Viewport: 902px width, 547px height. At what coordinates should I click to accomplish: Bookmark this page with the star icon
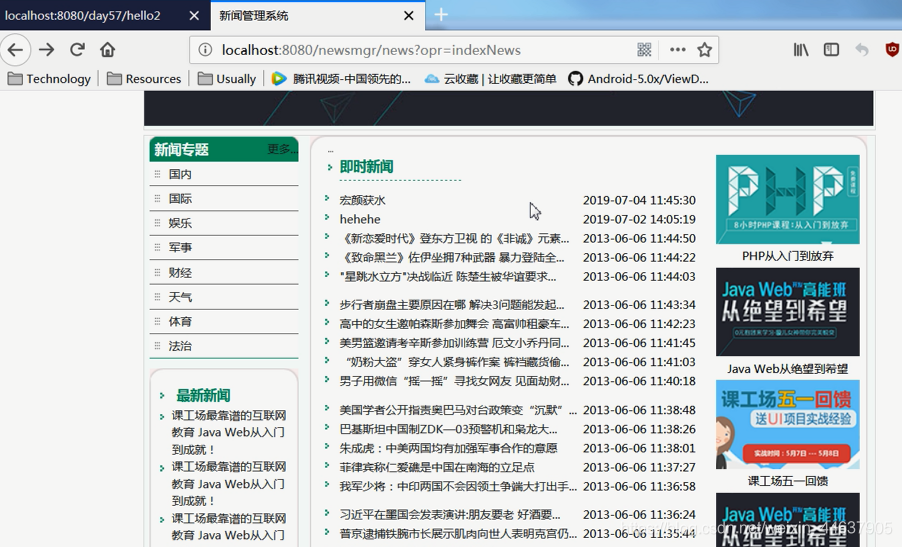click(705, 50)
